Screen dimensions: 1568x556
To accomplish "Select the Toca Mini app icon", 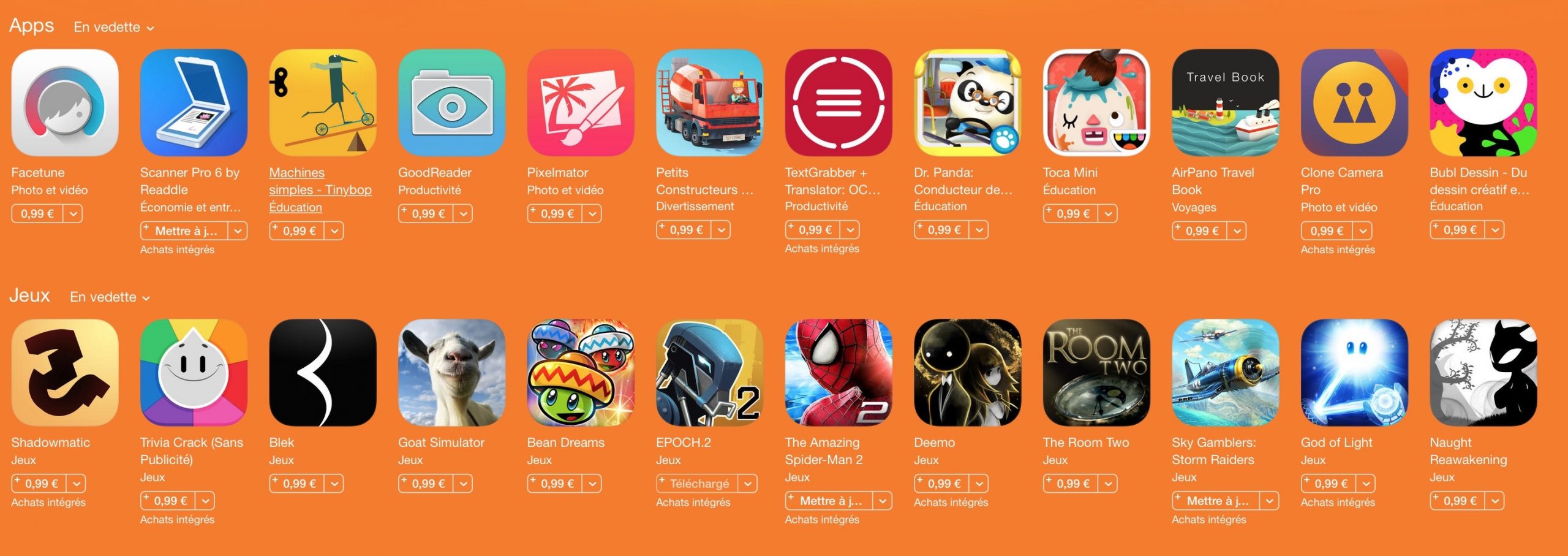I will tap(1096, 102).
